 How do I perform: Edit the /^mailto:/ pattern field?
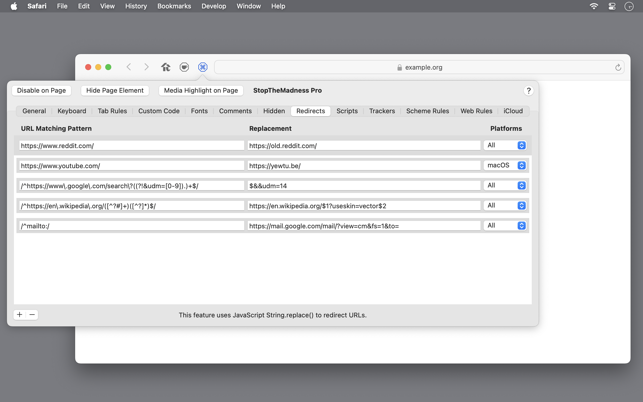pyautogui.click(x=131, y=226)
